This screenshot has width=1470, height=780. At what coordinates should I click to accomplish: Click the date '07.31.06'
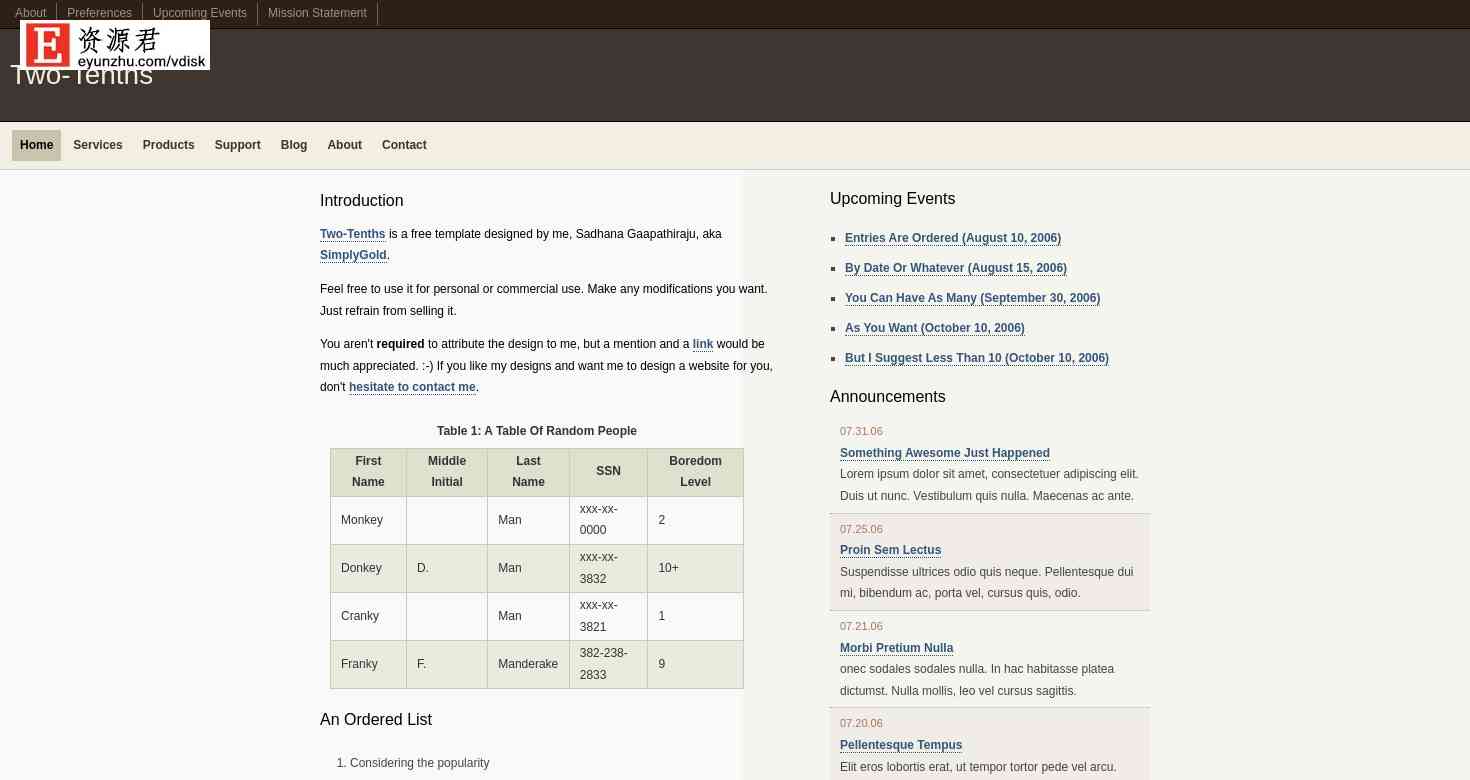[x=861, y=432]
